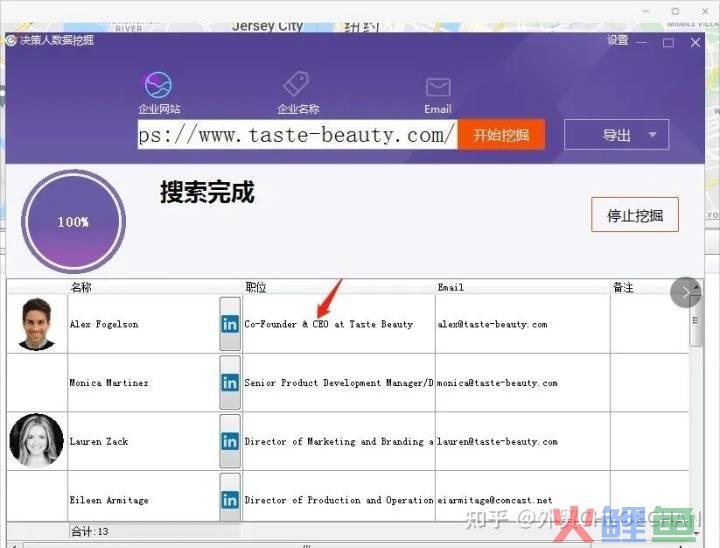
Task: Click the app logo next to 决策人数据挖掘
Action: pyautogui.click(x=11, y=40)
